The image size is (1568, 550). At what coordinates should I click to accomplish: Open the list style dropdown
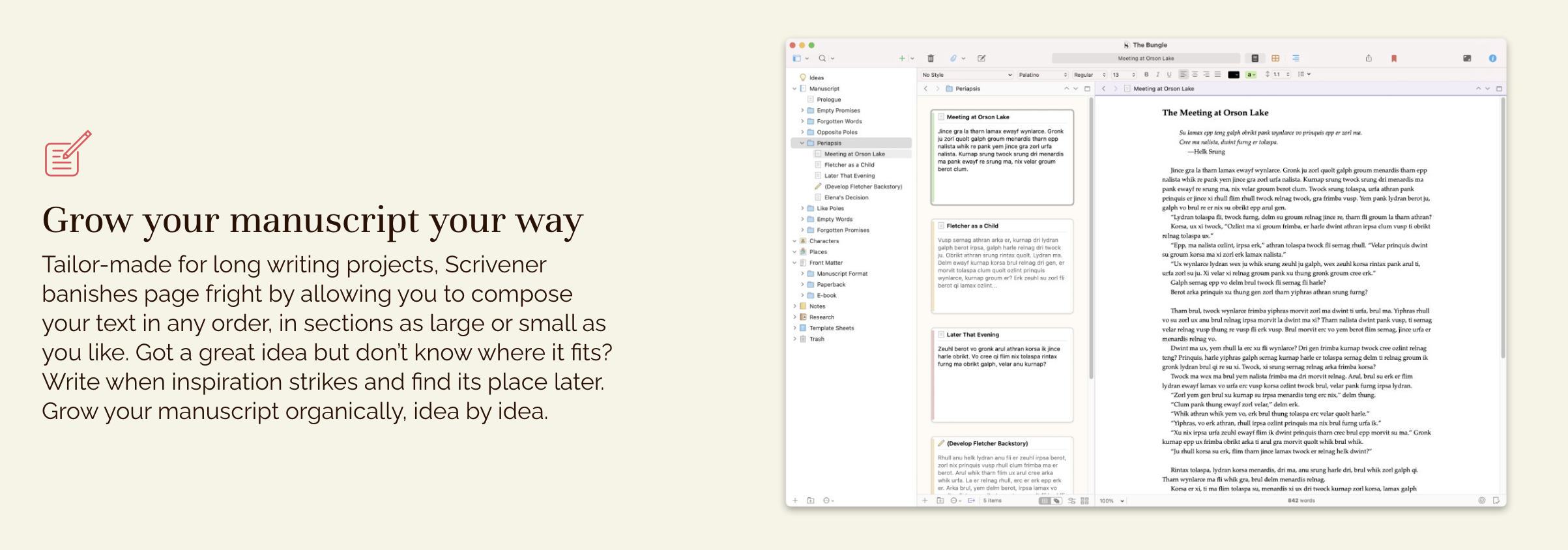point(1303,75)
